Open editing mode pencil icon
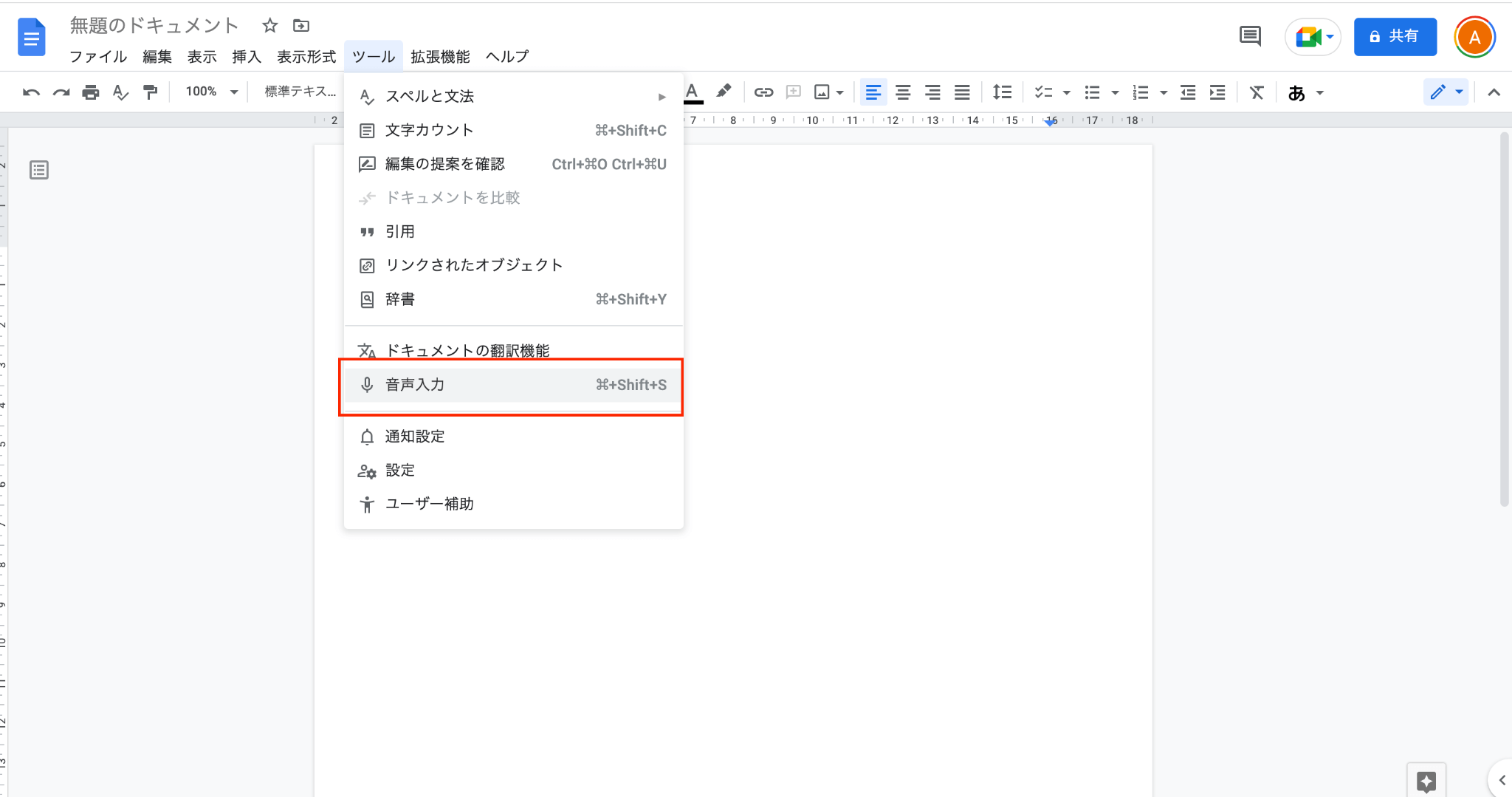Screen dimensions: 1512x797 click(x=1437, y=92)
